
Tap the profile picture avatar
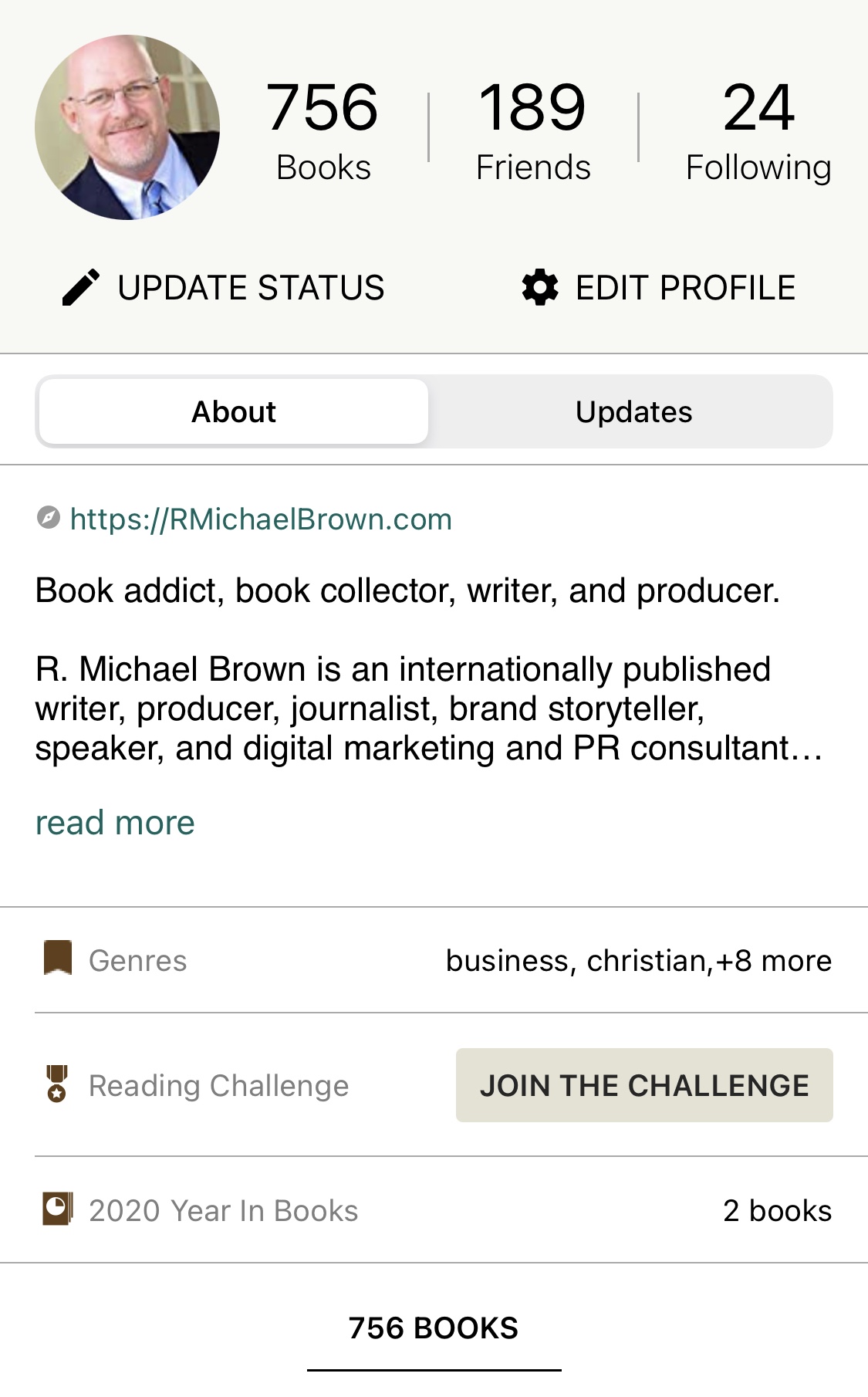127,127
